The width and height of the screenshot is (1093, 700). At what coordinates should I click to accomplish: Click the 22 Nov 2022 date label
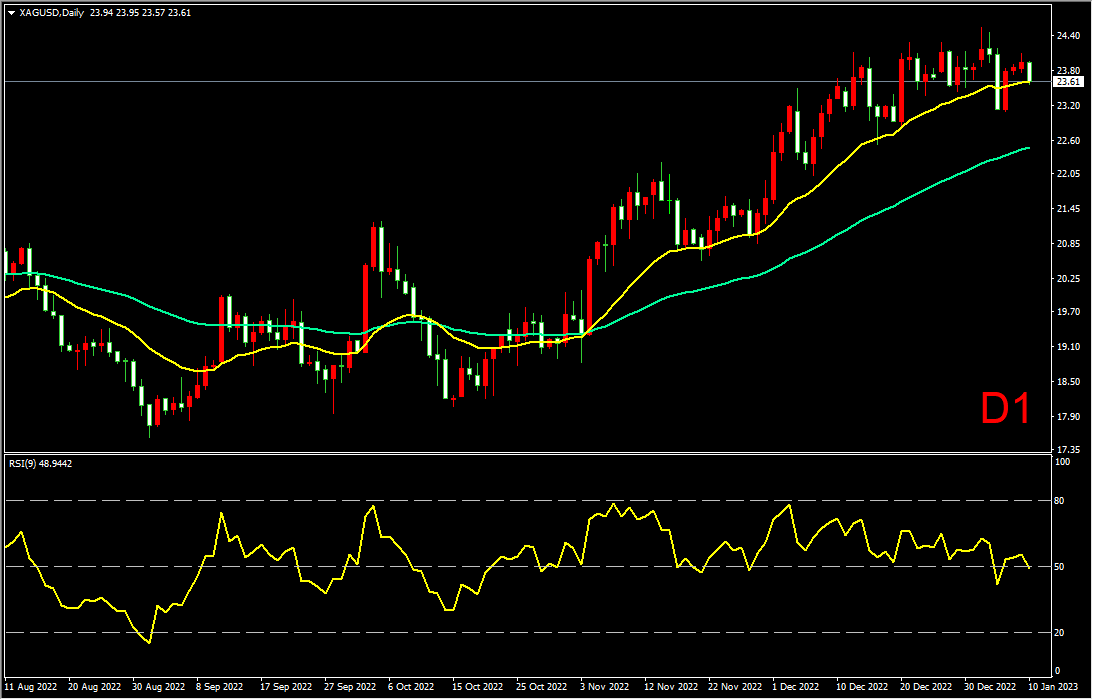735,686
